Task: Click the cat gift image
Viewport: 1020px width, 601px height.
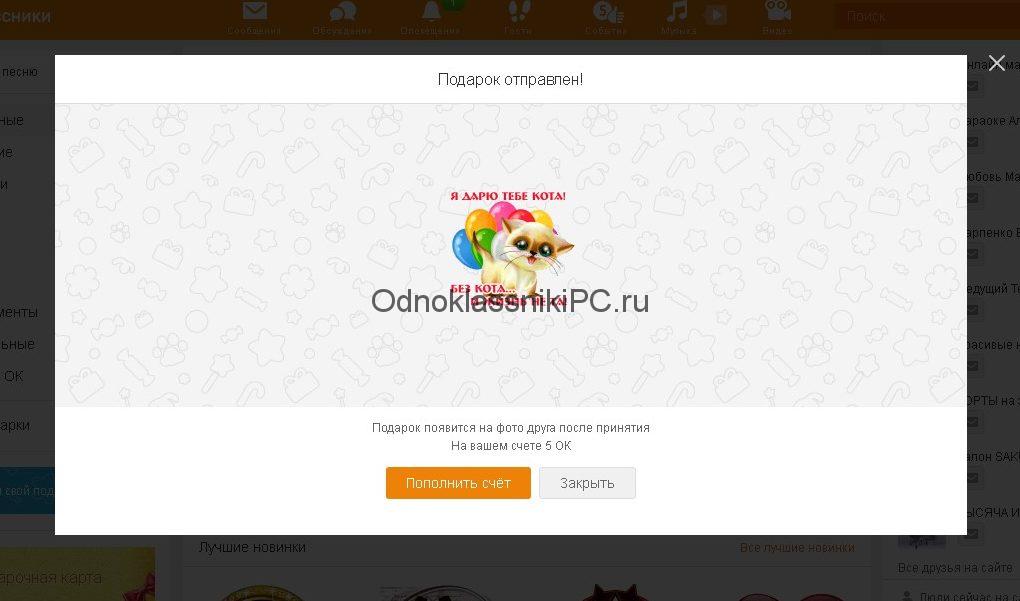Action: click(509, 250)
